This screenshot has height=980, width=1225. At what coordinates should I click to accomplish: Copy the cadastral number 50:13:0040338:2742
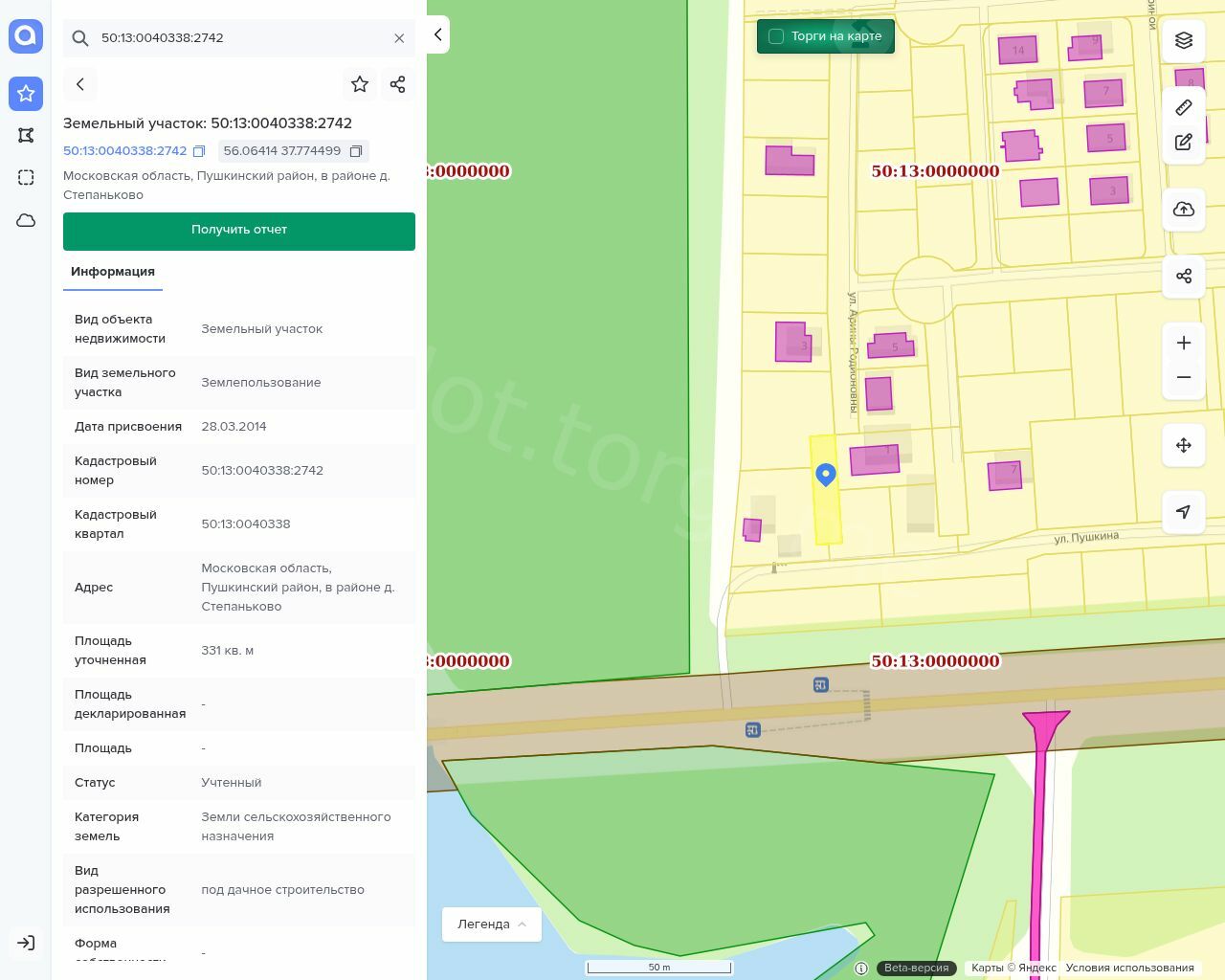point(199,151)
